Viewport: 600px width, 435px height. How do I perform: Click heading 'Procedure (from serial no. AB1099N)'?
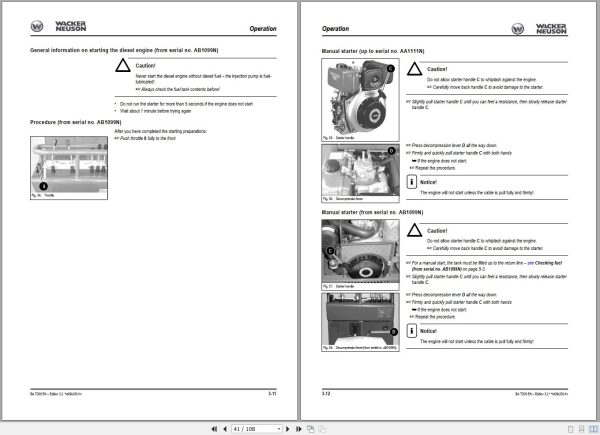tap(75, 122)
